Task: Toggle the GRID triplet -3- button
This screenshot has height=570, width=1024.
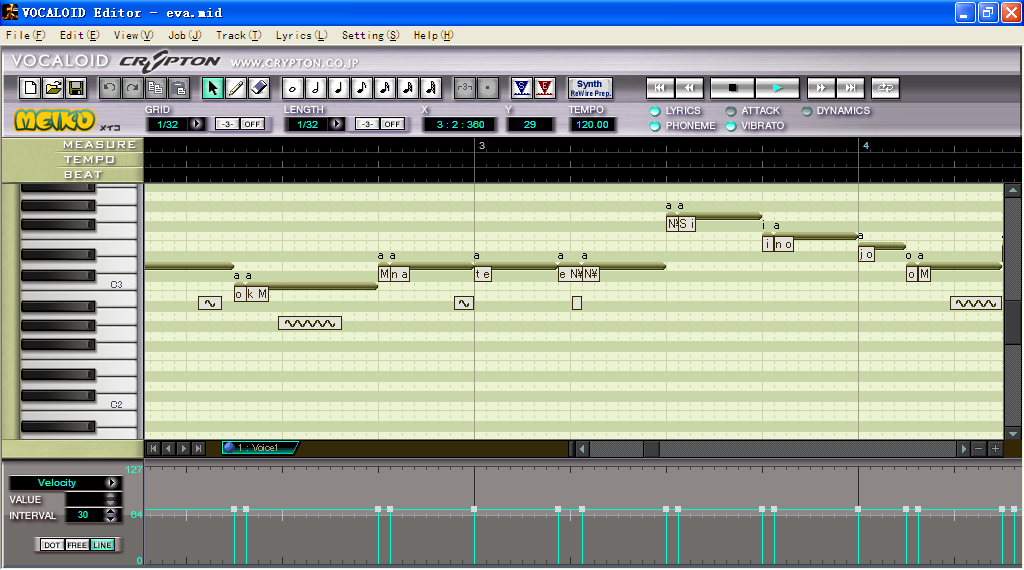Action: (x=227, y=124)
